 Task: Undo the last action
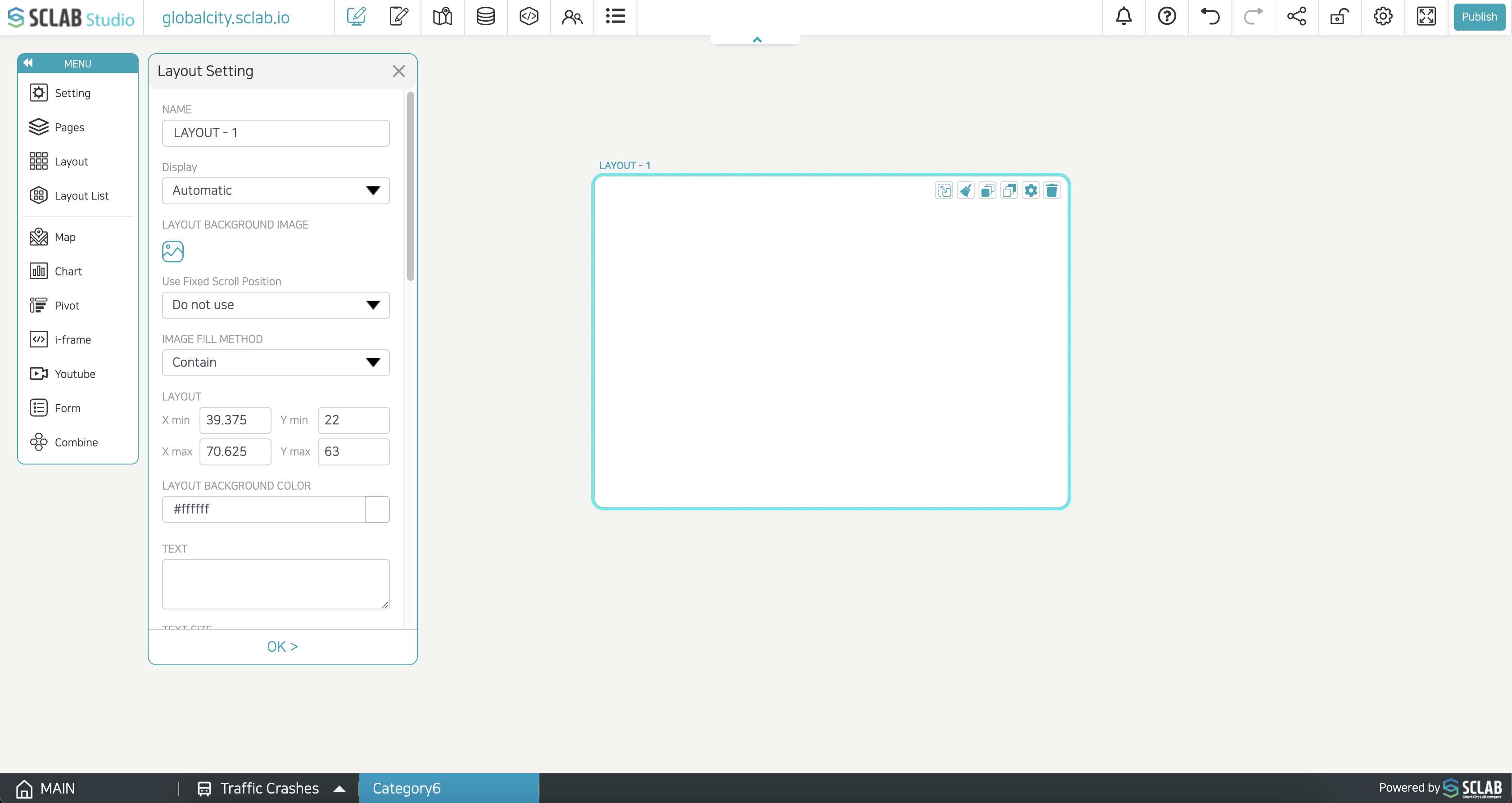1210,16
